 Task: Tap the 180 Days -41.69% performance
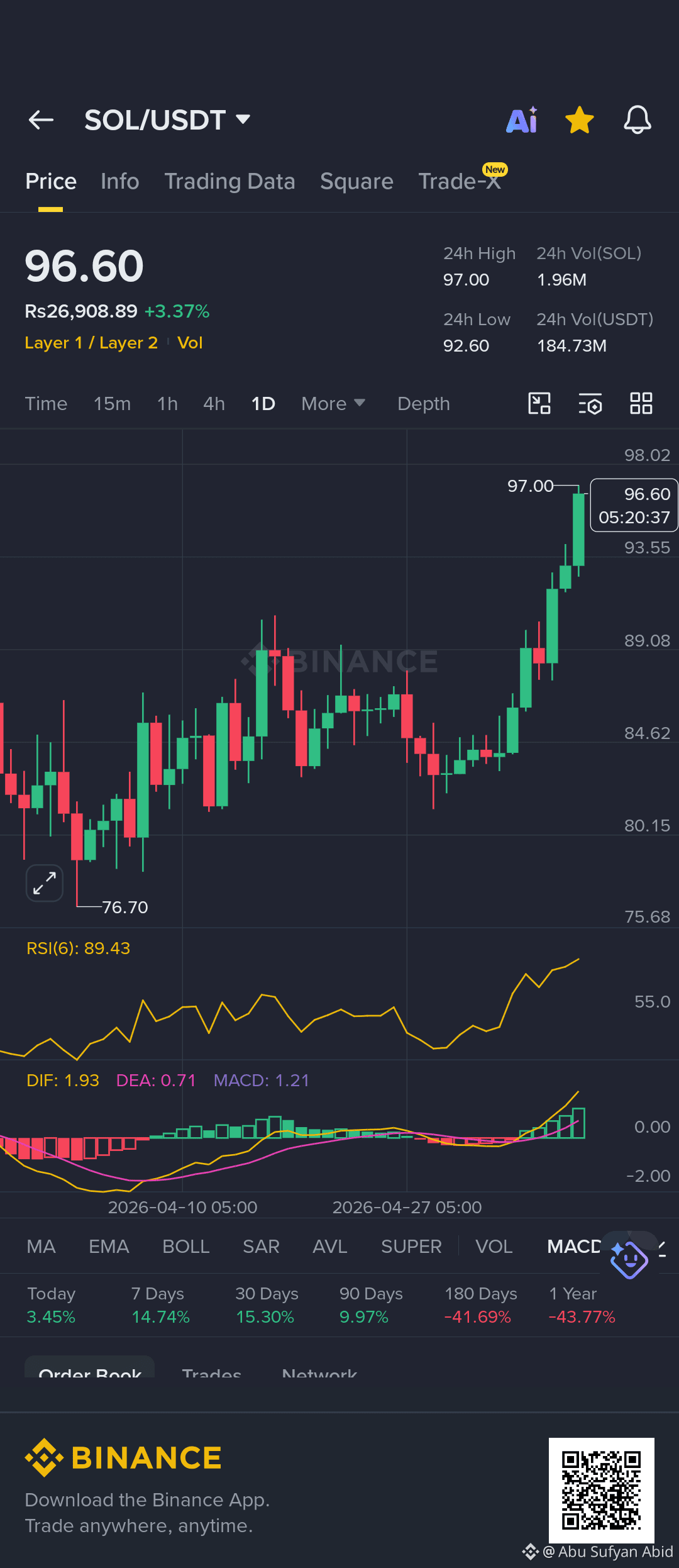(x=480, y=1304)
